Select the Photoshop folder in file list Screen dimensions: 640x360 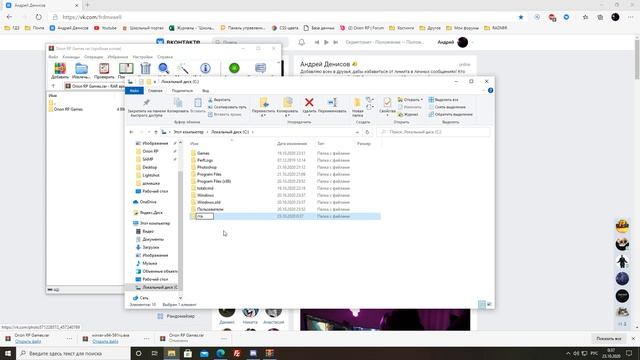tap(207, 167)
